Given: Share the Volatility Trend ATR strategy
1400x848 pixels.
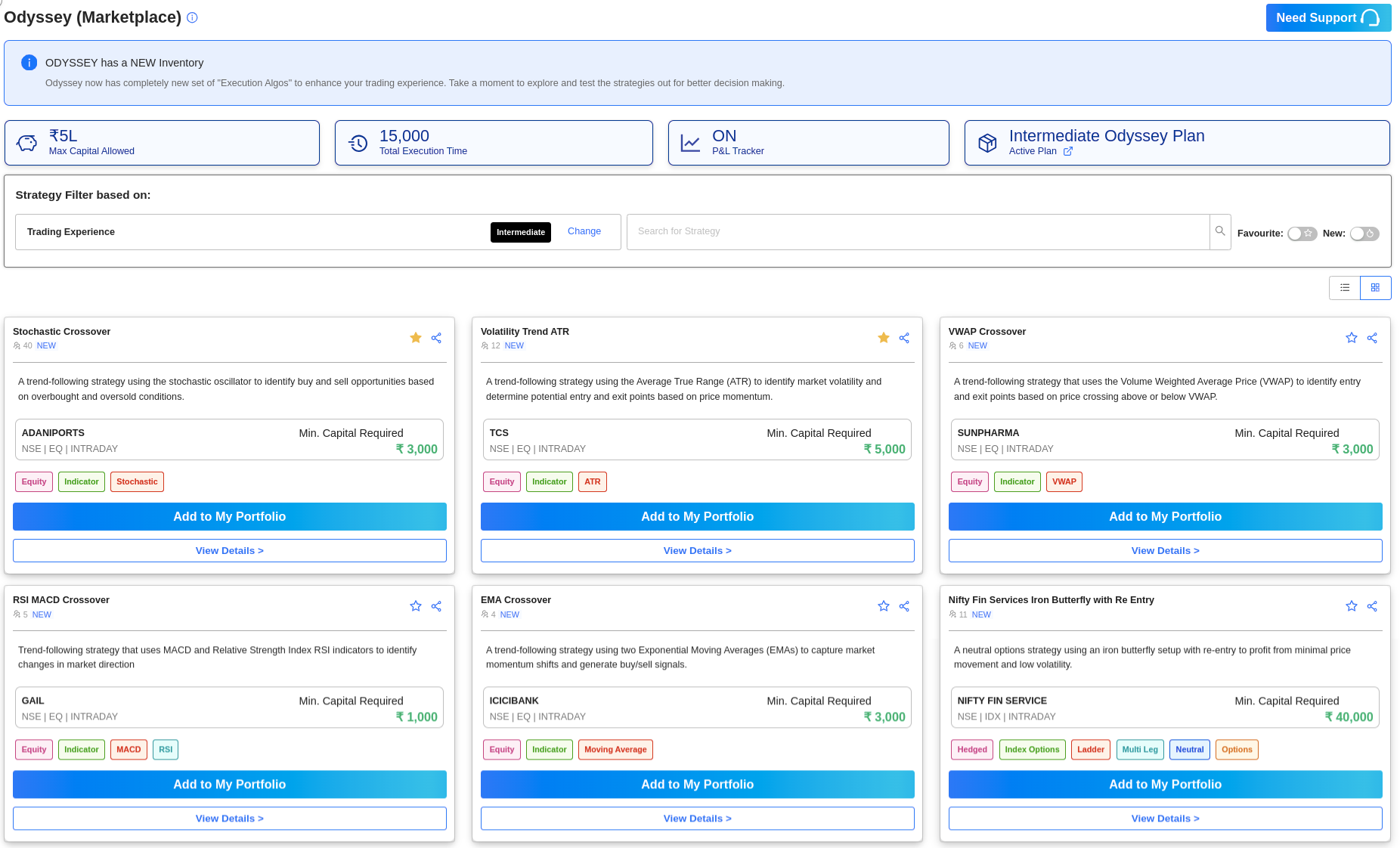Looking at the screenshot, I should [904, 338].
